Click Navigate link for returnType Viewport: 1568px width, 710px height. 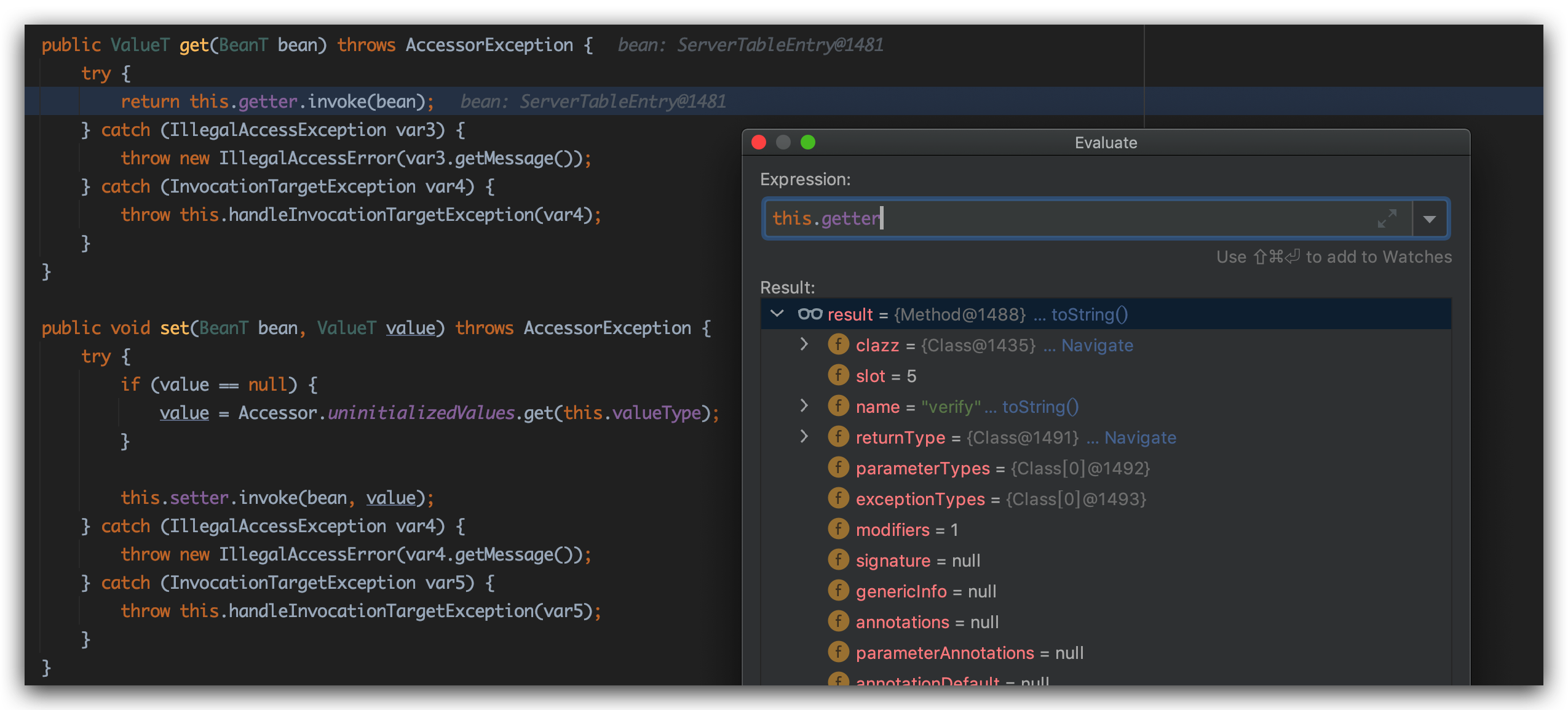(1140, 437)
